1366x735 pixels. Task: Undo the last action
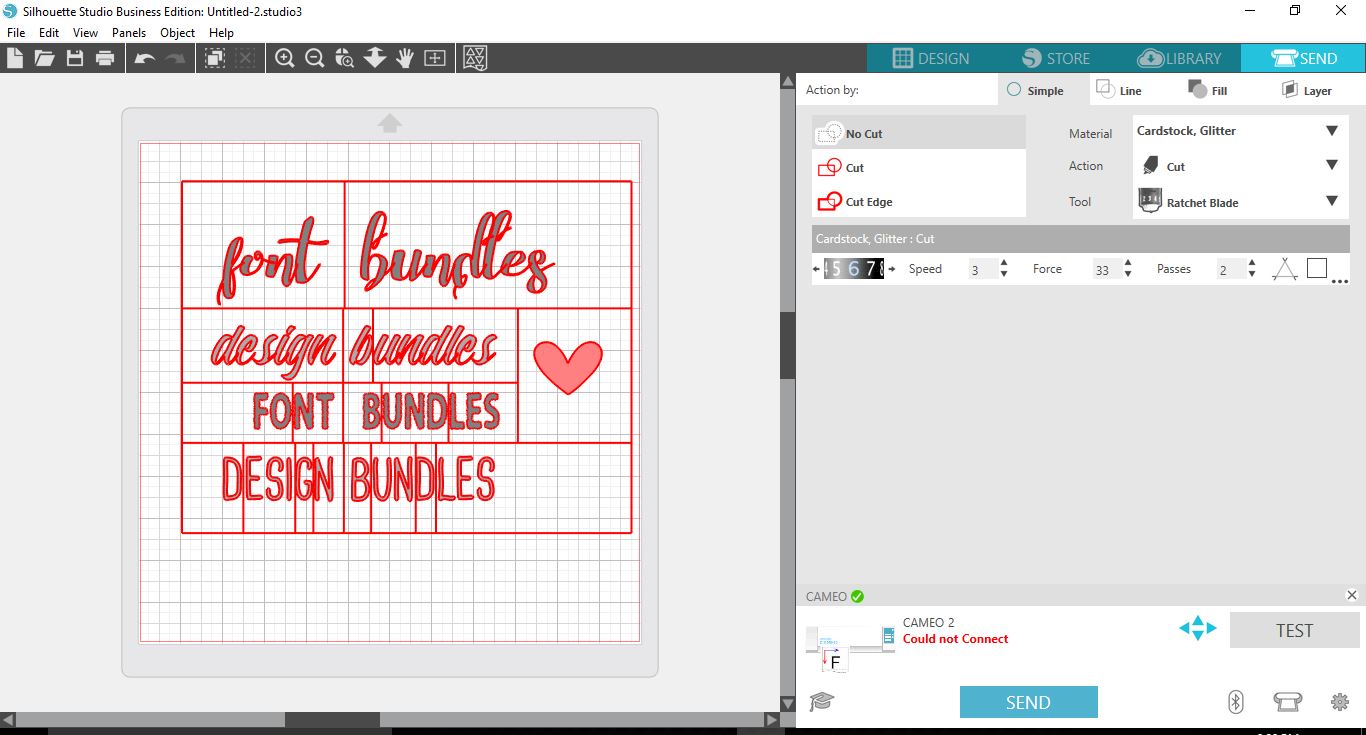[145, 59]
